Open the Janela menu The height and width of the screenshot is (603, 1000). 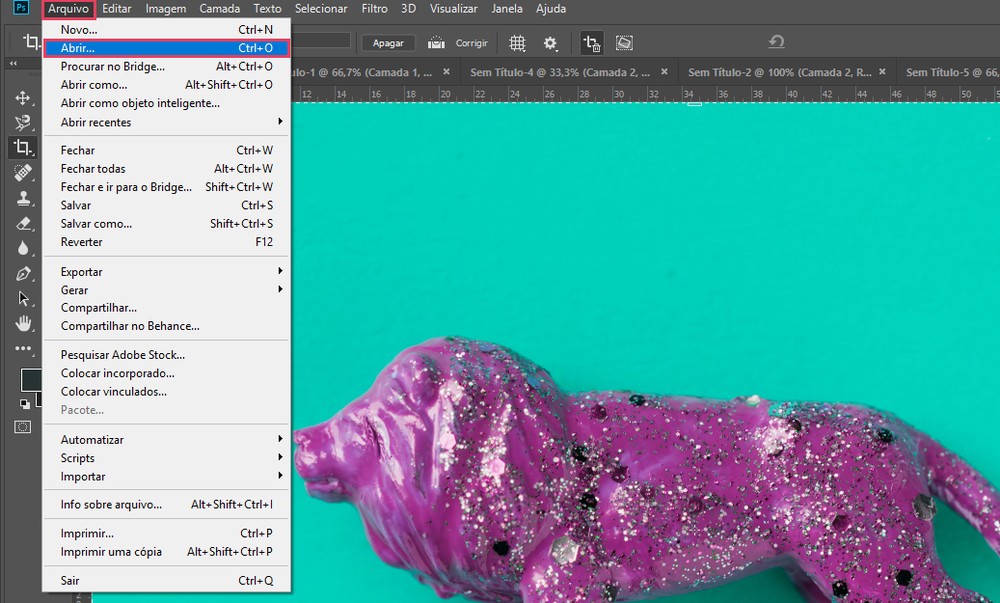[x=507, y=8]
